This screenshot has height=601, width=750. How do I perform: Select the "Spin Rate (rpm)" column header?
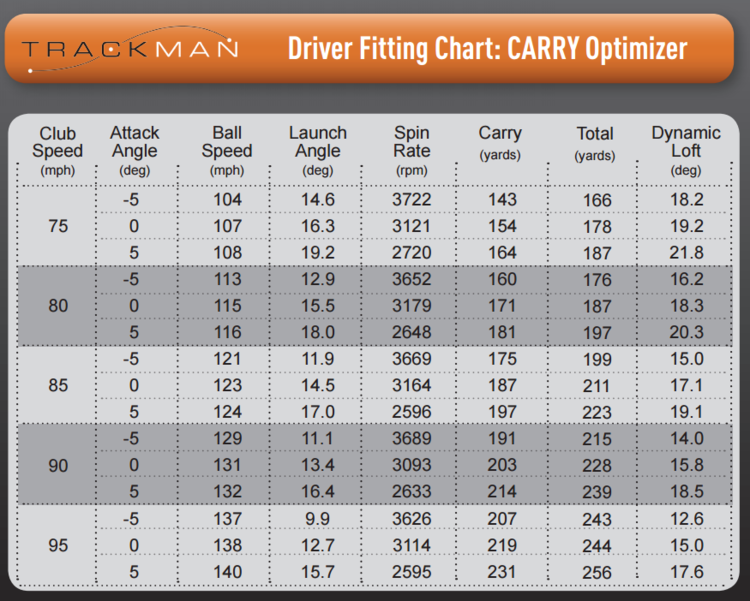coord(411,150)
